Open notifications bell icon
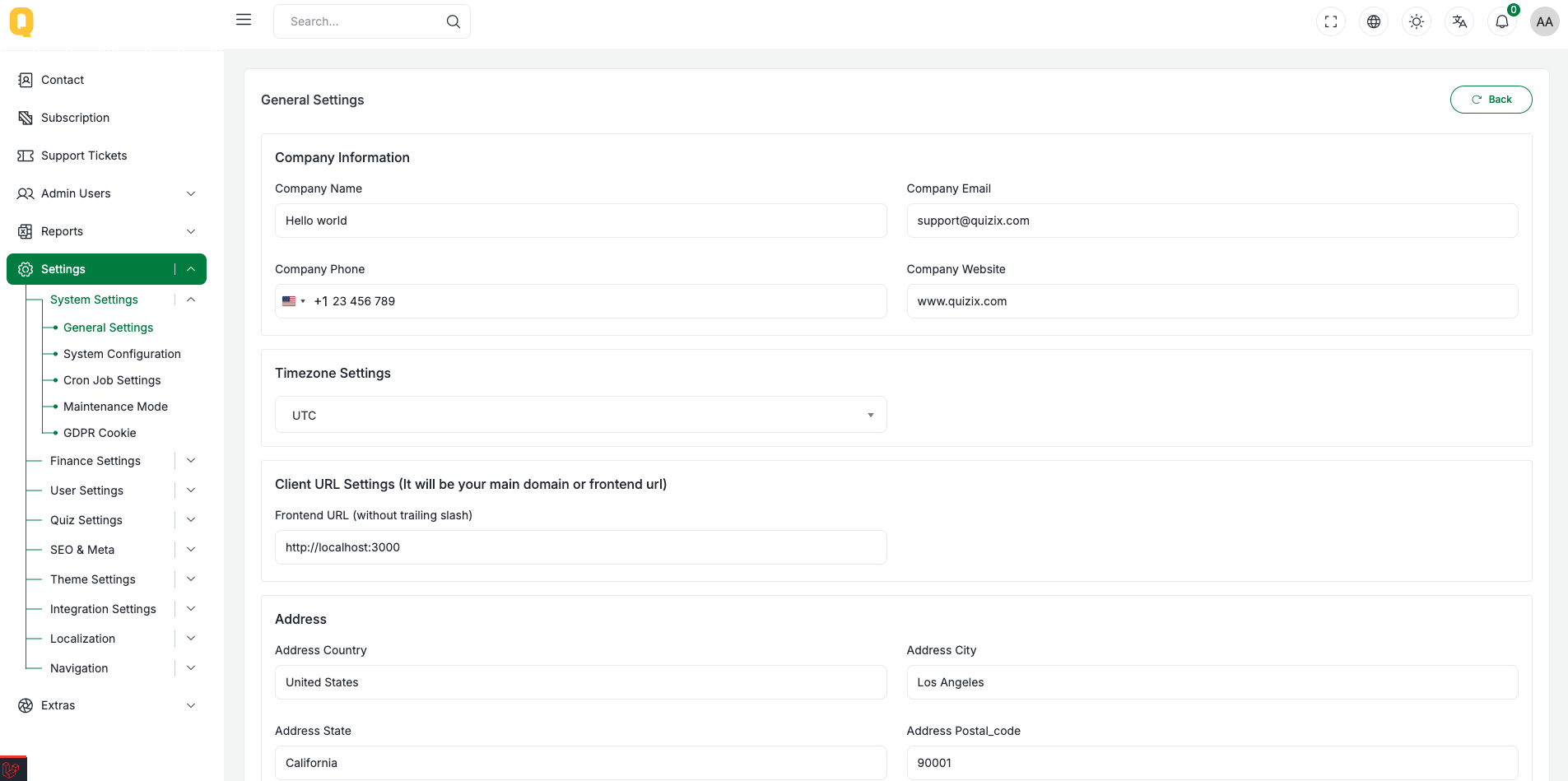This screenshot has height=781, width=1568. [x=1502, y=21]
